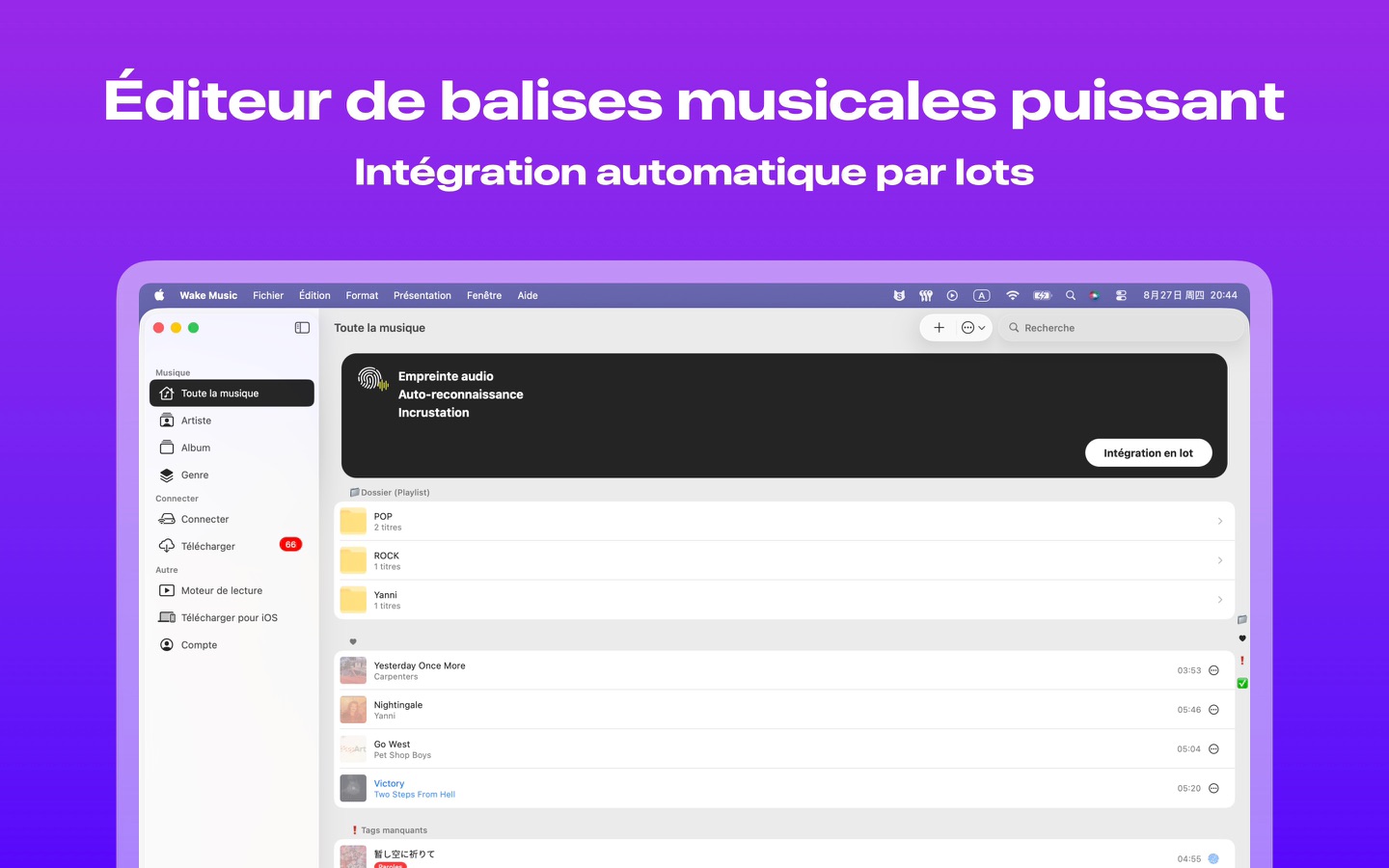The height and width of the screenshot is (868, 1389).
Task: Open the Yanni folder icon
Action: click(353, 600)
